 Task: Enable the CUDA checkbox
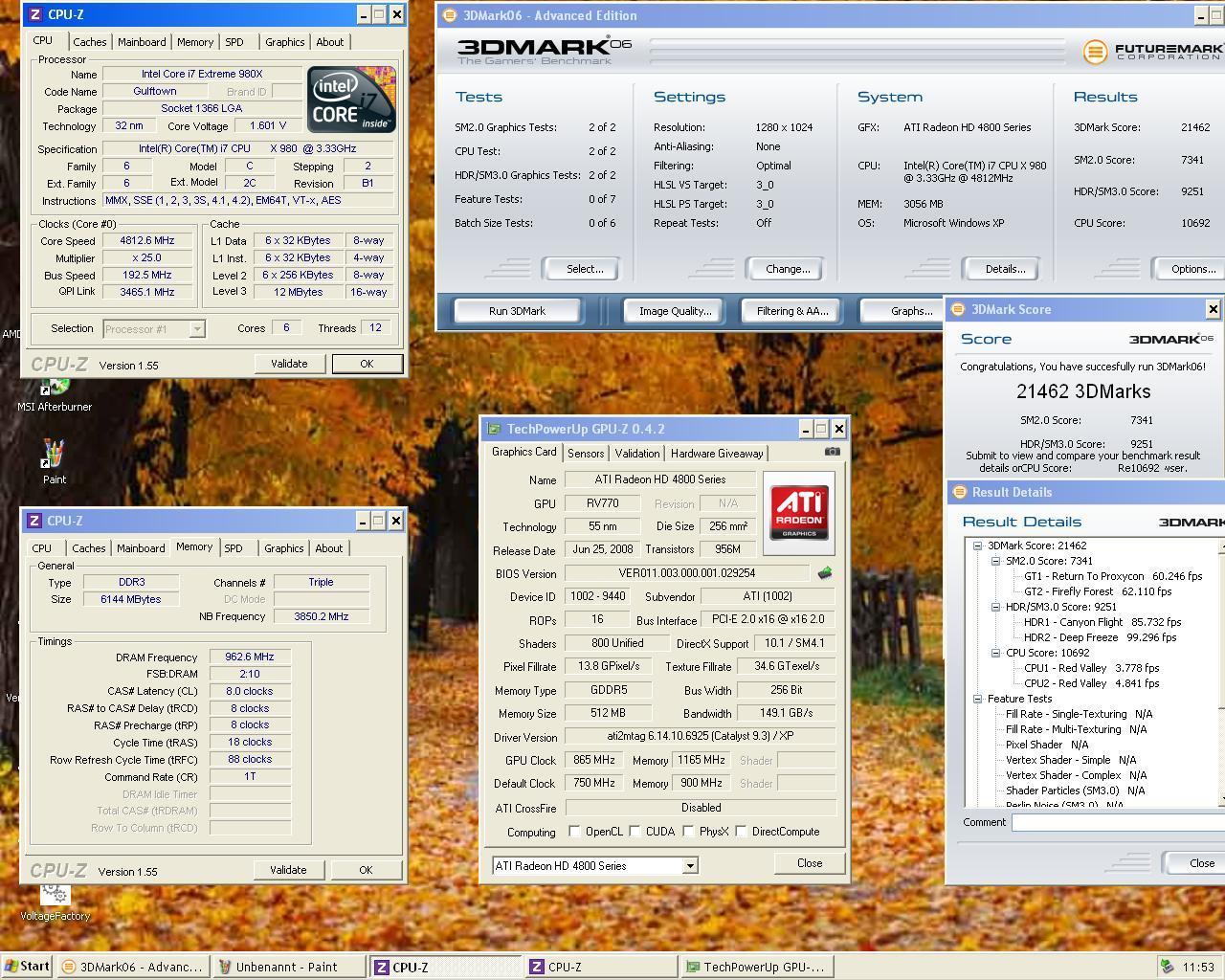click(635, 832)
